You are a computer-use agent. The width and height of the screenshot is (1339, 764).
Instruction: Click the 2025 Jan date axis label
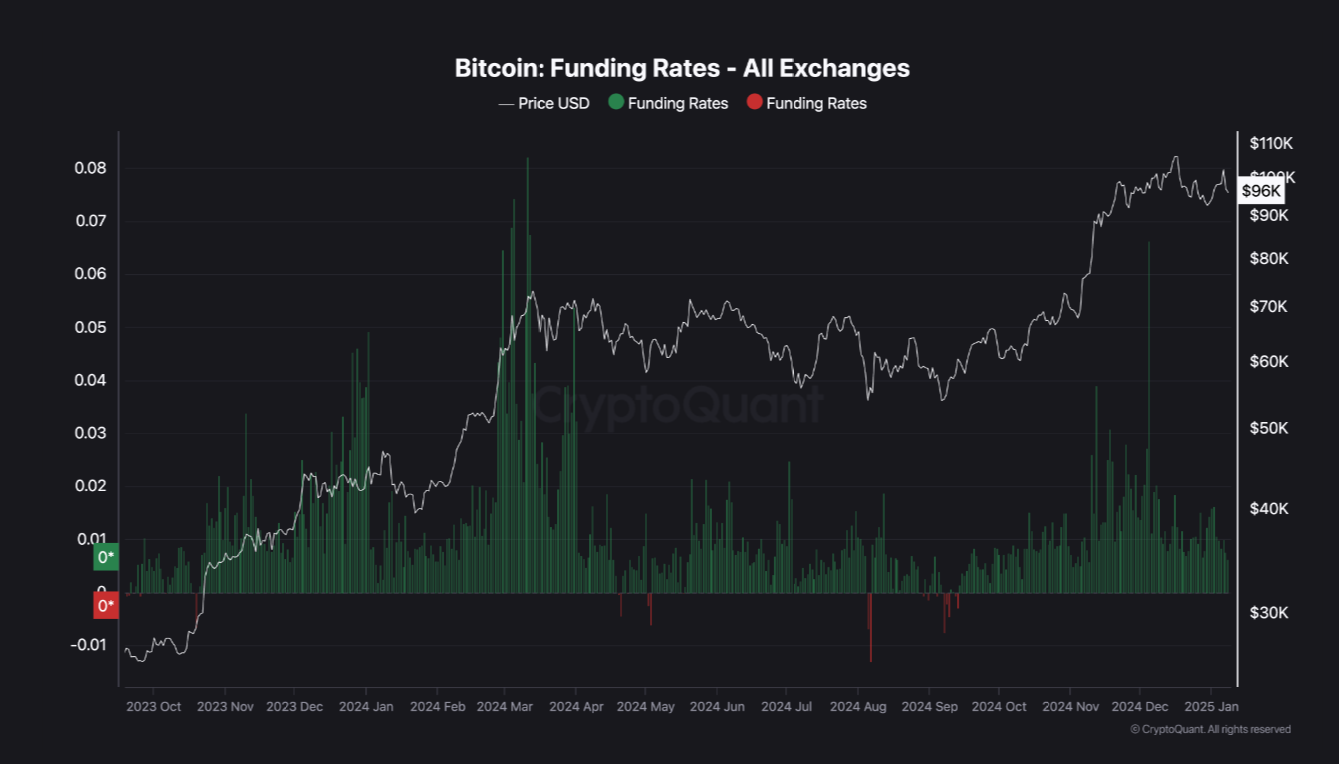click(x=1210, y=706)
